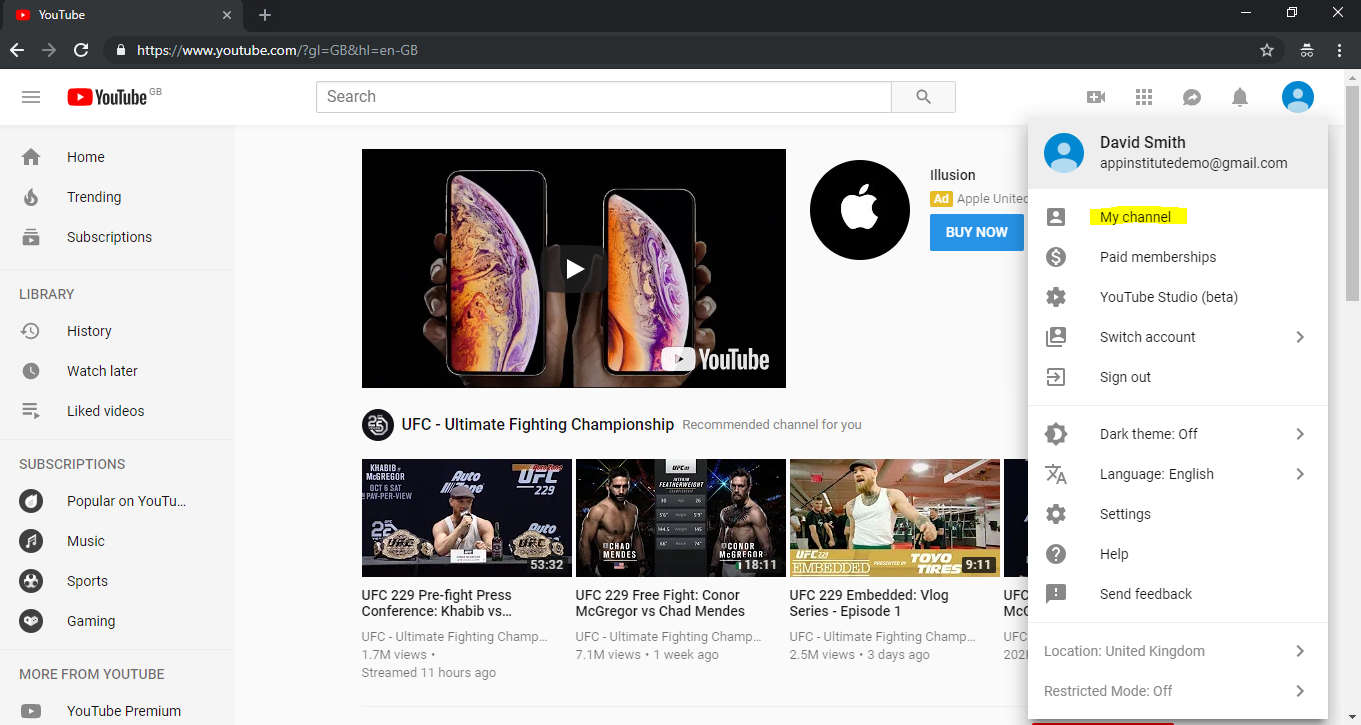Image resolution: width=1361 pixels, height=725 pixels.
Task: Play the Apple iPhone ad video
Action: 574,268
